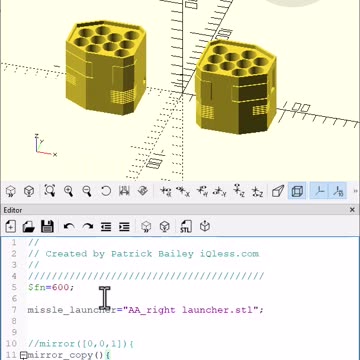
Task: Click the "AA_right launcher.stl" string
Action: (190, 310)
